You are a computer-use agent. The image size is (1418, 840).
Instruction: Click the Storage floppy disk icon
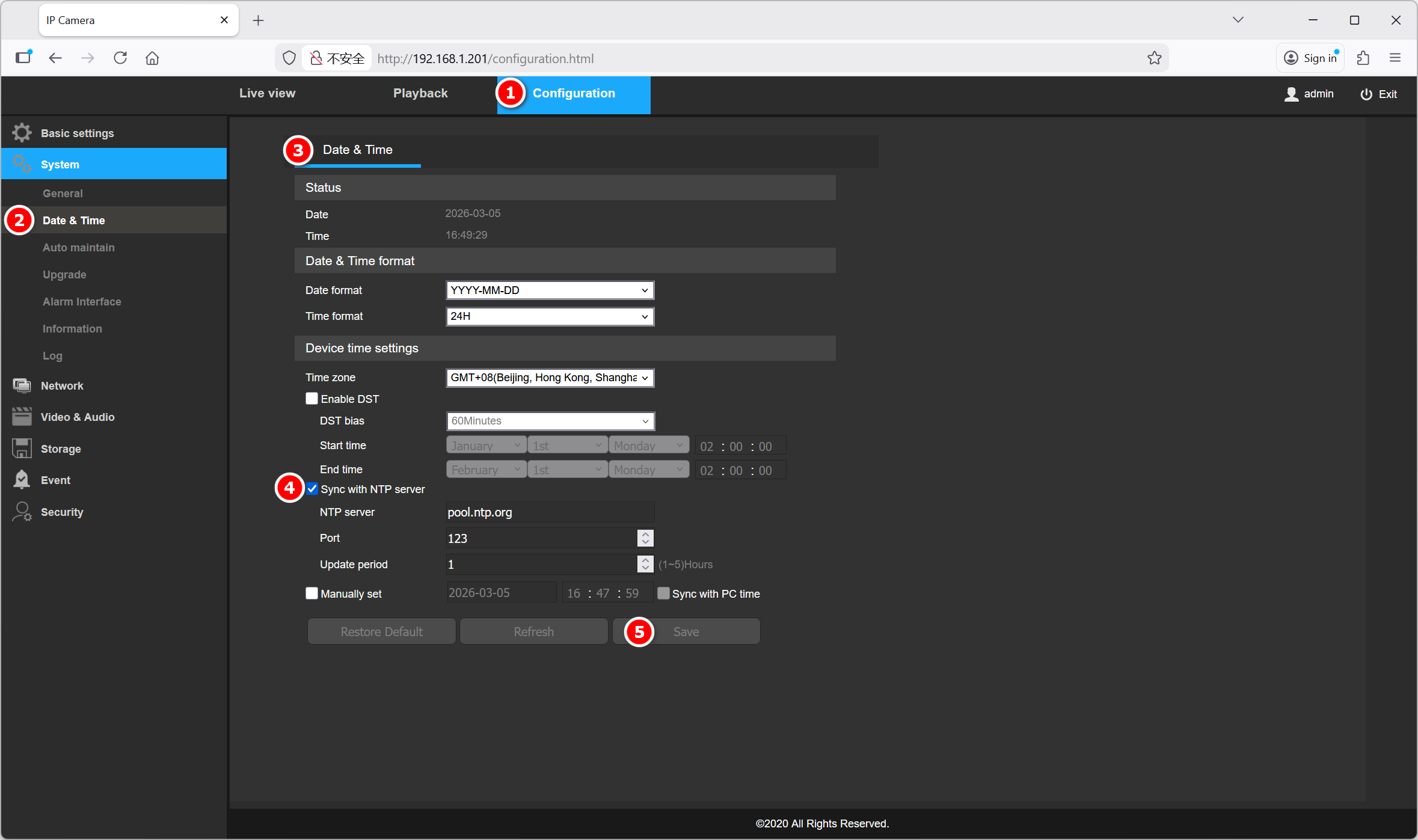coord(22,449)
